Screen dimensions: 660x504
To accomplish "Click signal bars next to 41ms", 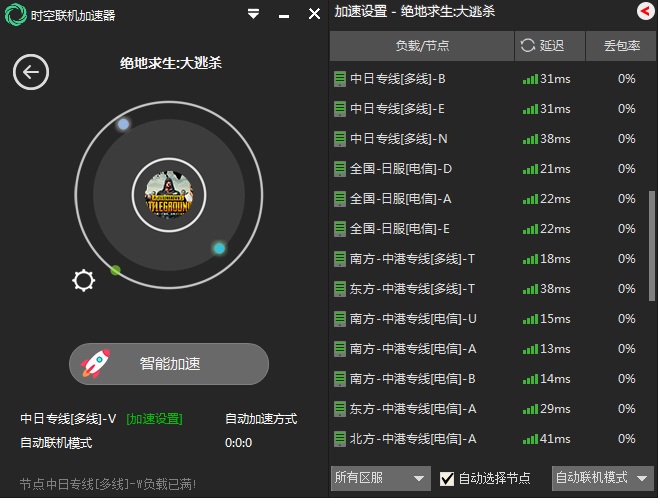I will click(x=530, y=440).
